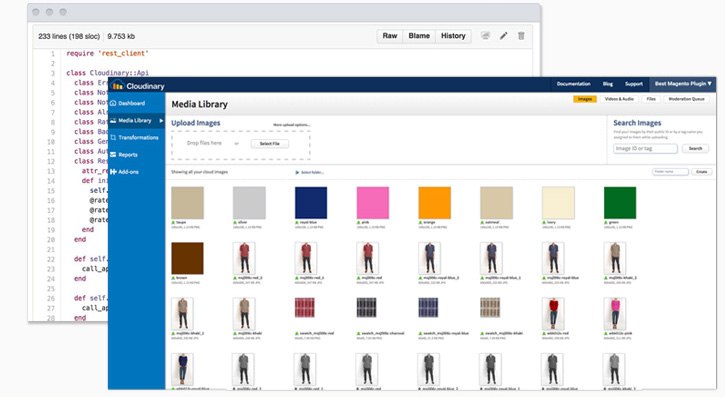Click More upload options link
The width and height of the screenshot is (725, 397).
[x=291, y=125]
